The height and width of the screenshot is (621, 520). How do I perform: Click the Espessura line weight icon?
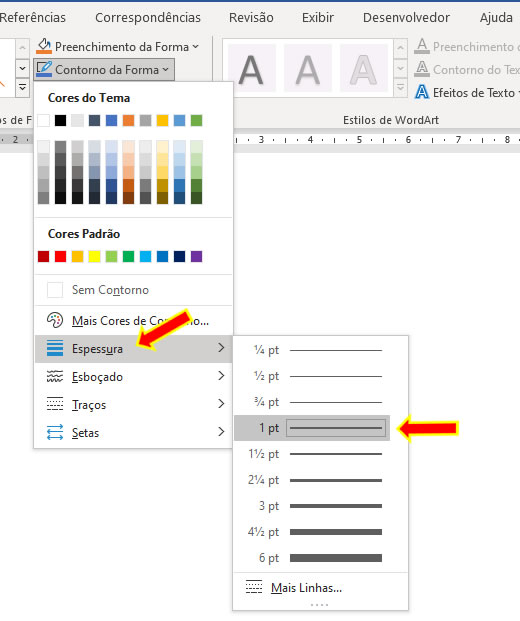[x=55, y=348]
